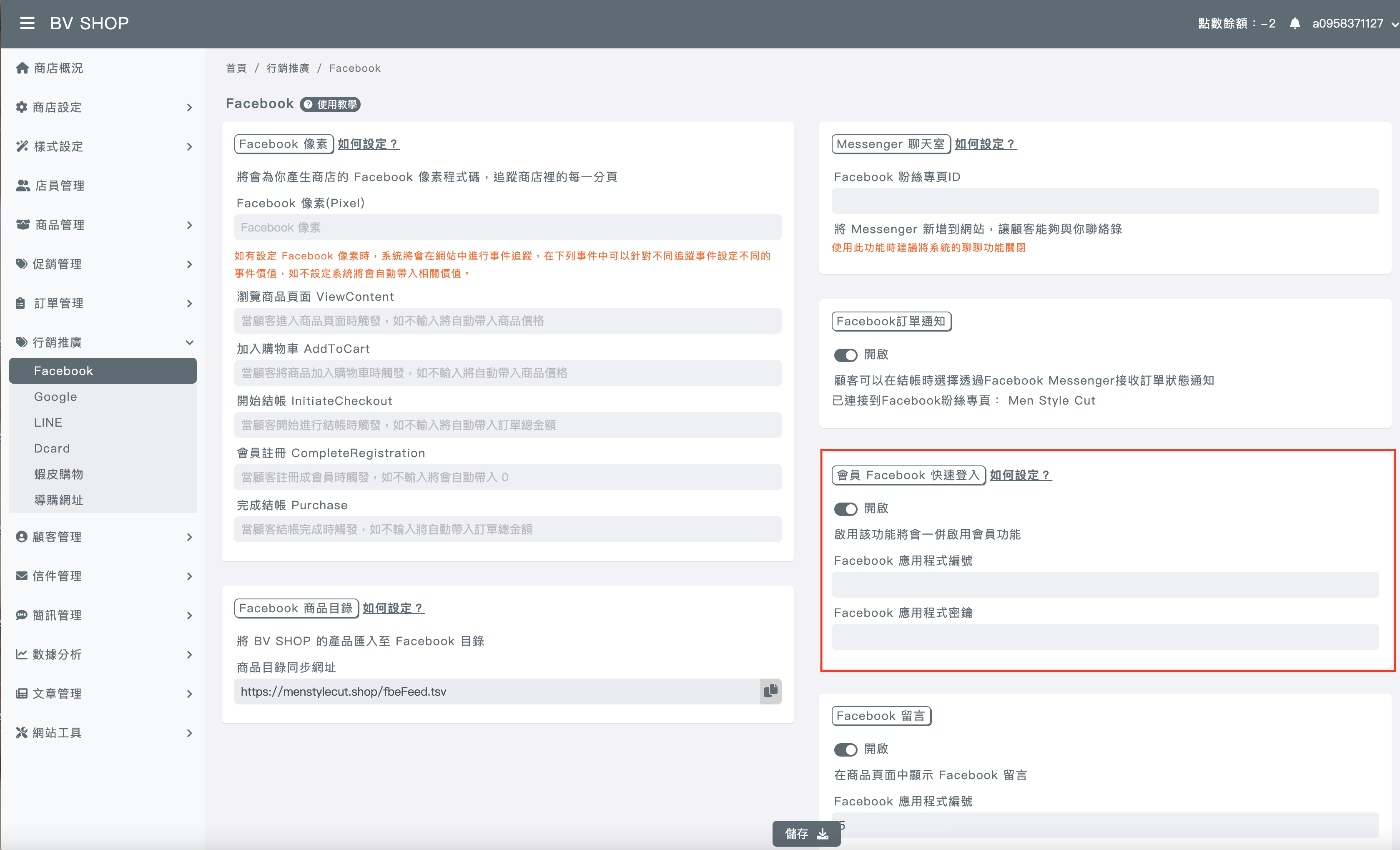Click the ViewContent value input

coord(507,321)
